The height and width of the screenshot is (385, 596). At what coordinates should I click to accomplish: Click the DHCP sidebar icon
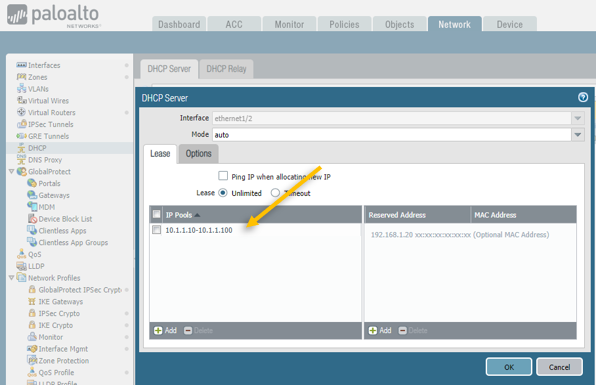coord(21,148)
